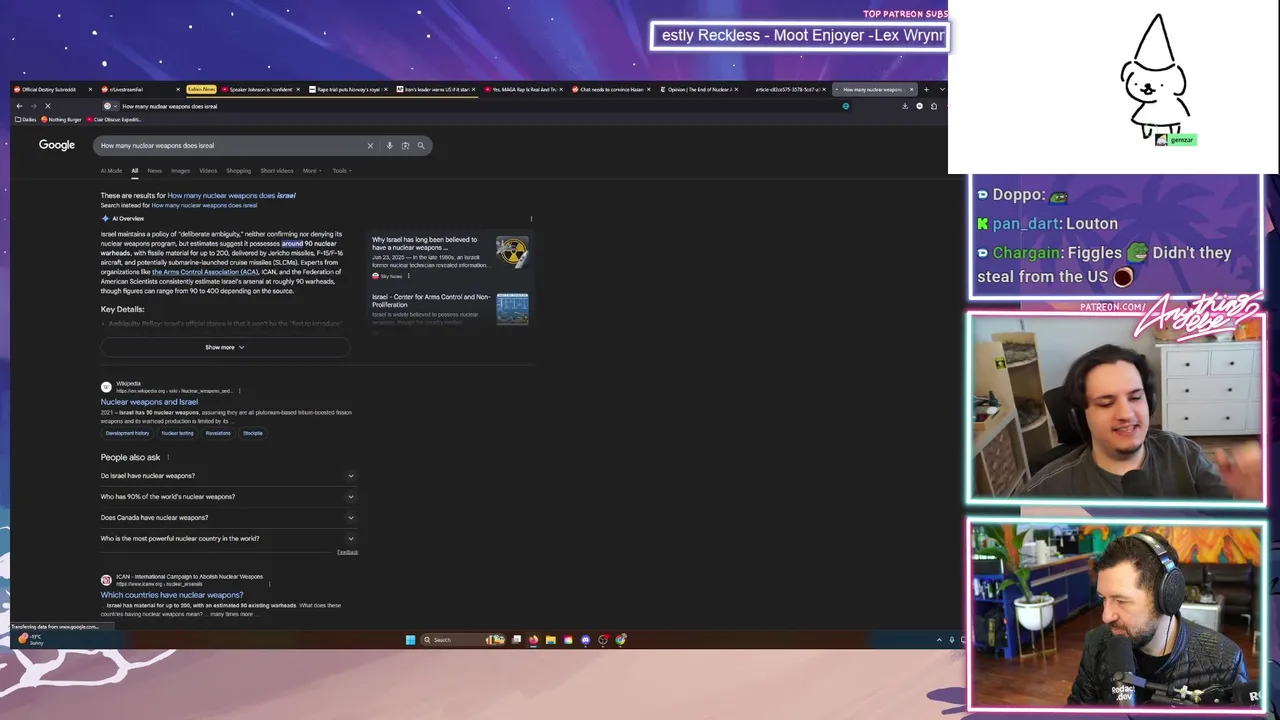The image size is (1280, 720).
Task: Open the Dailies bookmarks folder
Action: [x=26, y=120]
